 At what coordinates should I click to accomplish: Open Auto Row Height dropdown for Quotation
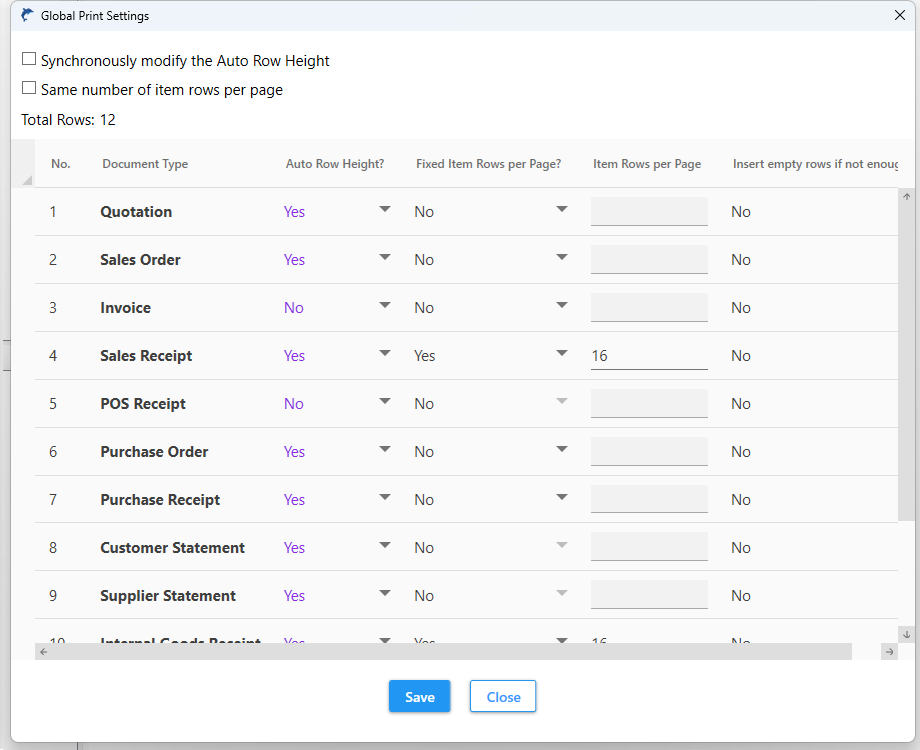pos(385,210)
